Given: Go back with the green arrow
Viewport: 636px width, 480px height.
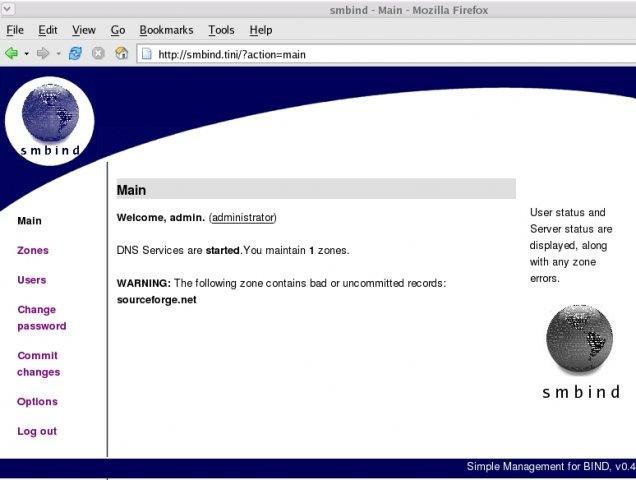Looking at the screenshot, I should pos(11,53).
